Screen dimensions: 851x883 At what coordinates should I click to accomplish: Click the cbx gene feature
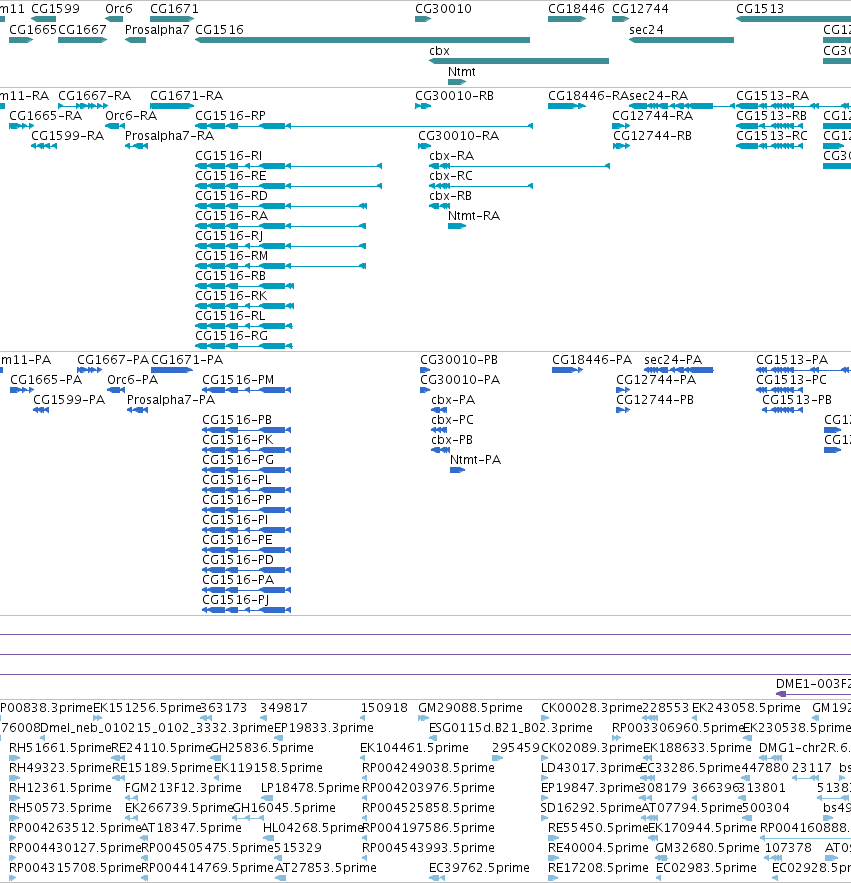pyautogui.click(x=519, y=61)
